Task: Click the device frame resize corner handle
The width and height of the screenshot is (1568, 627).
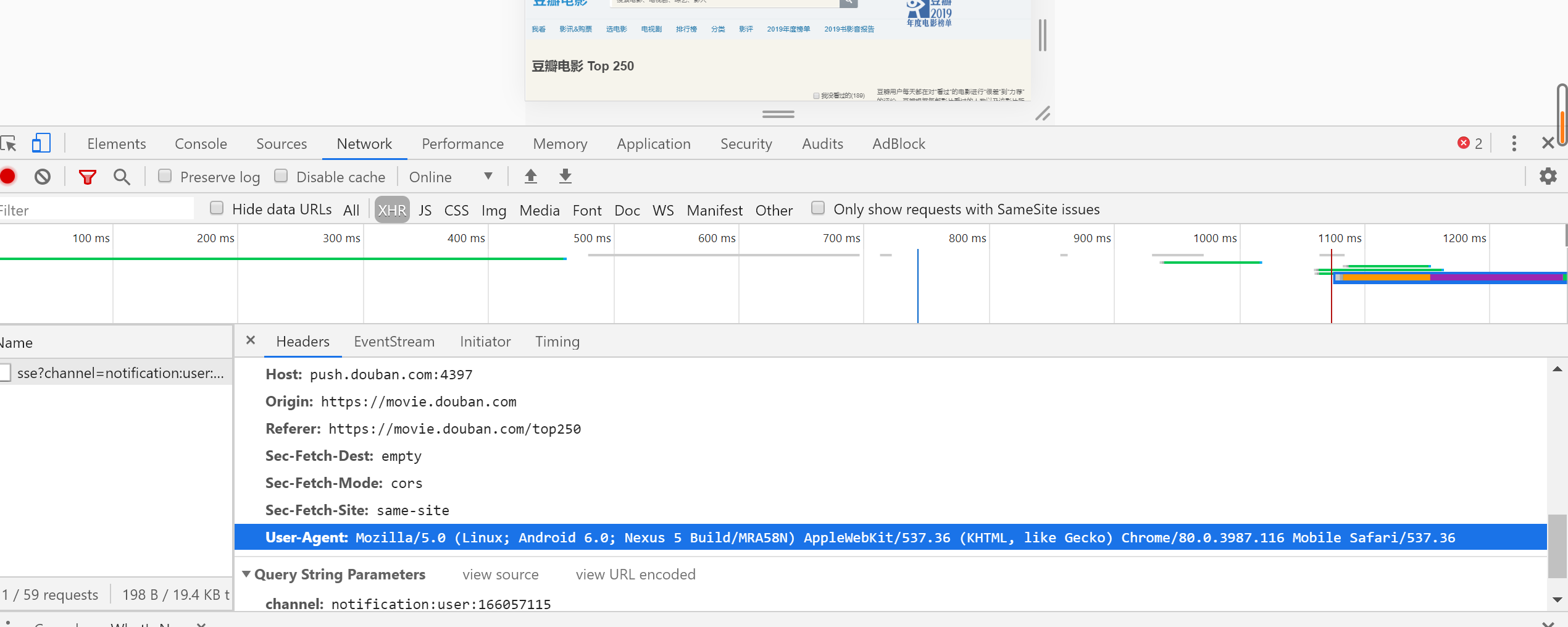Action: 1043,114
